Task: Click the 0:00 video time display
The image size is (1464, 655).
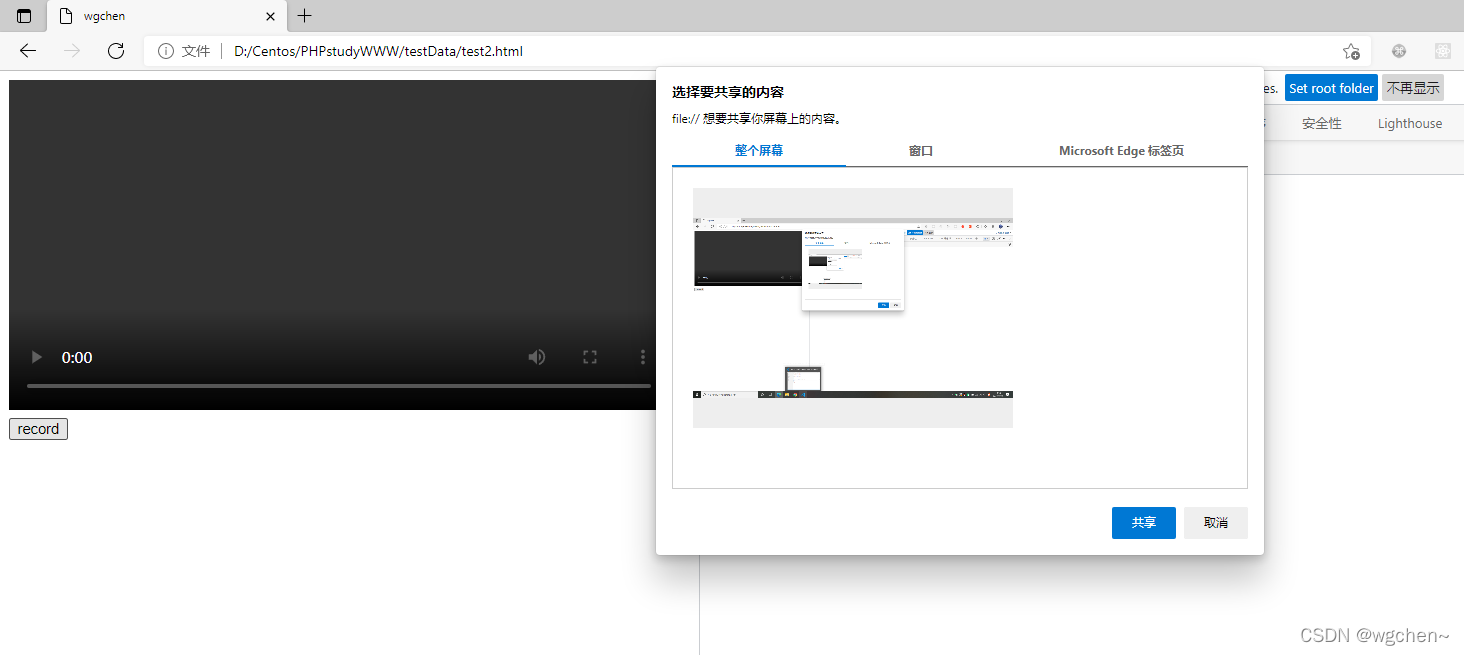Action: 77,357
